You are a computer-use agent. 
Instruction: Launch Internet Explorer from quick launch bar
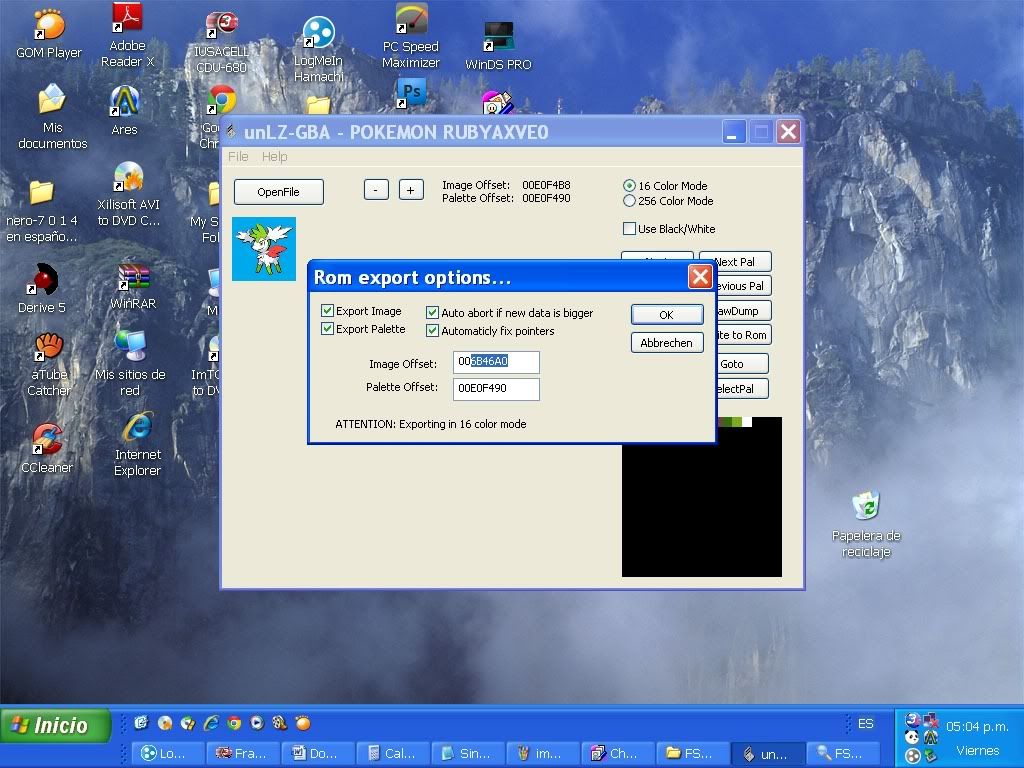click(x=212, y=723)
